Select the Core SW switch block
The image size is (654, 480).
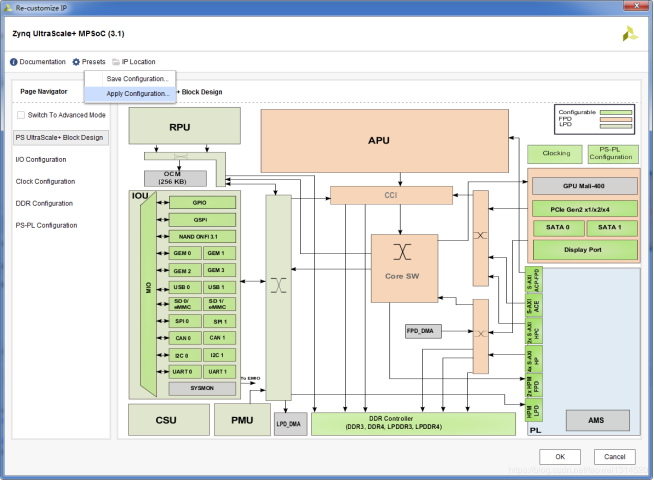tap(404, 268)
